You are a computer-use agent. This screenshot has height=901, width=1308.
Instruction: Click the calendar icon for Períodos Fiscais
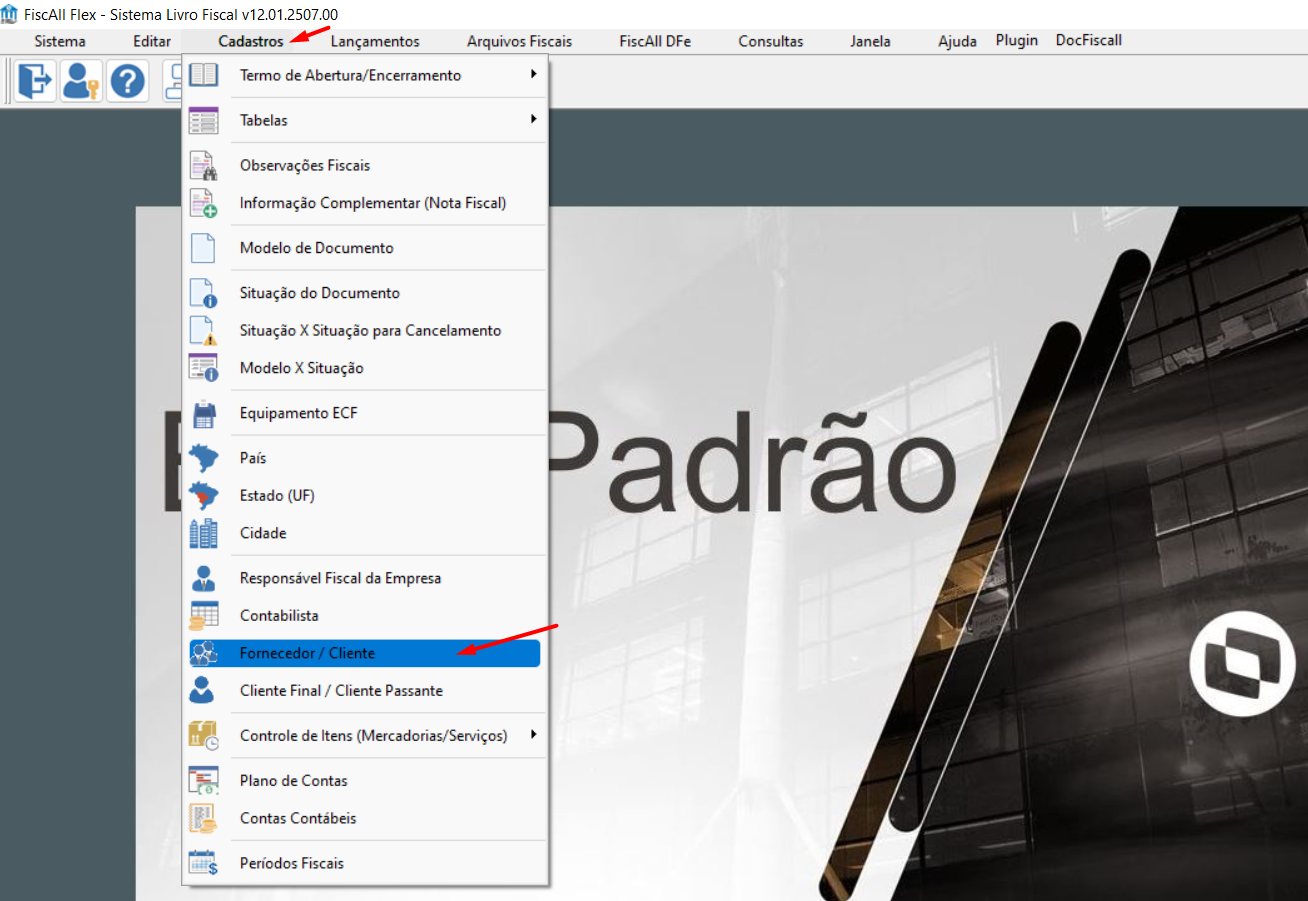coord(204,863)
